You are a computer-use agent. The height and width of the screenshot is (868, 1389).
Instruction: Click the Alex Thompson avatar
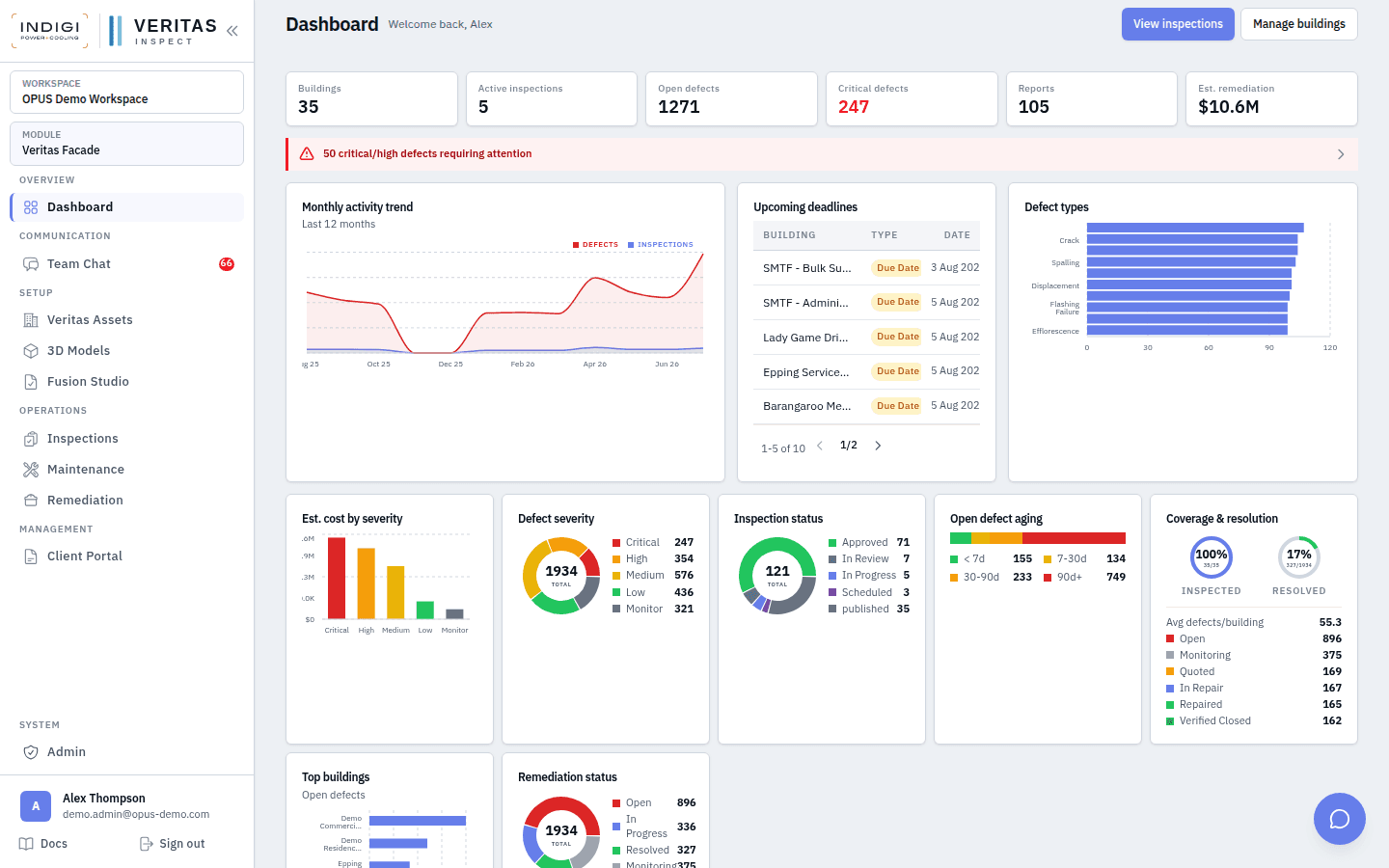click(x=36, y=805)
